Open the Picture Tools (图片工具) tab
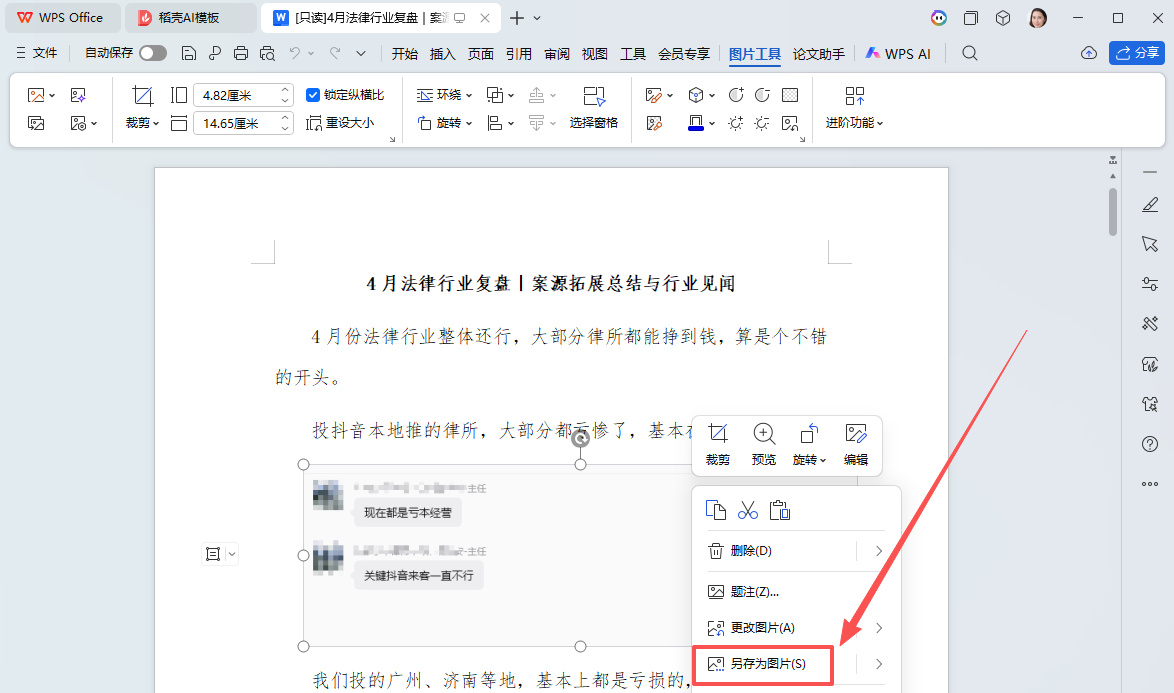Screen dimensions: 1174x693 [754, 54]
